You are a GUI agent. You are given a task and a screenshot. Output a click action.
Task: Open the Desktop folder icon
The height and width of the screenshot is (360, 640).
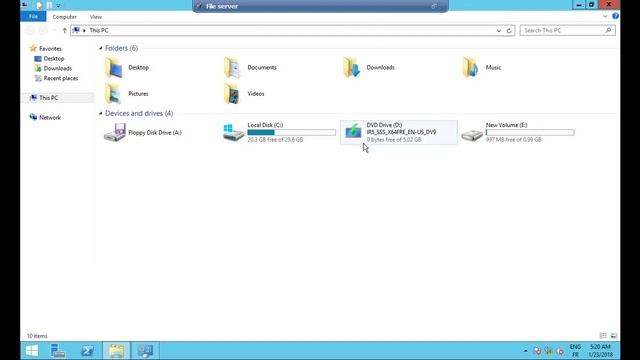pos(114,68)
